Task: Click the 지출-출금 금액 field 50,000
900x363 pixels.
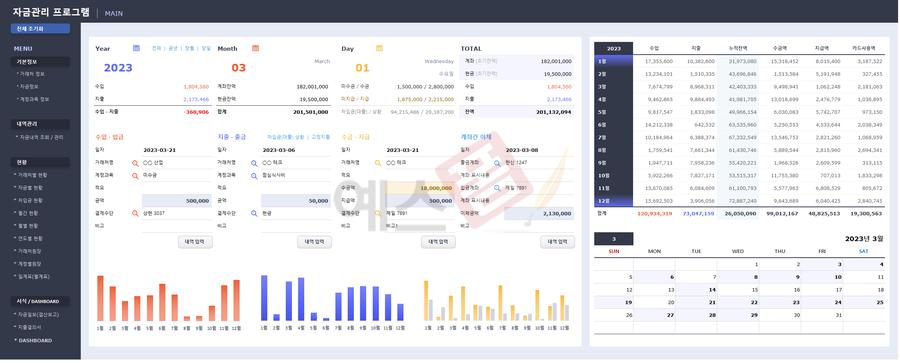Action: tap(296, 201)
